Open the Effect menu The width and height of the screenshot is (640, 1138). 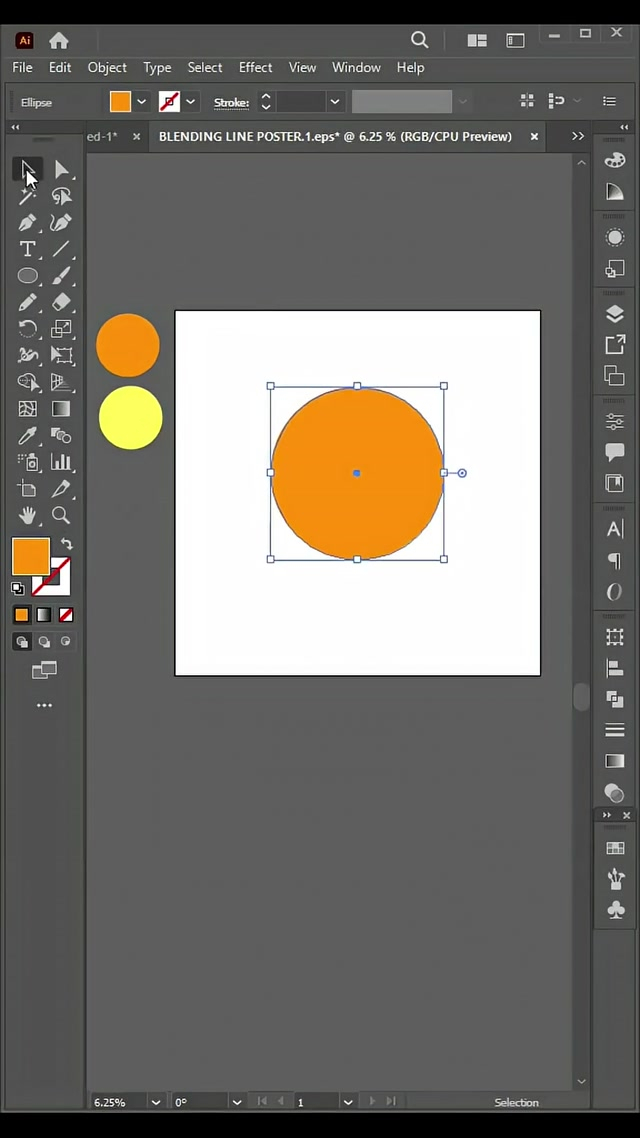pos(255,67)
